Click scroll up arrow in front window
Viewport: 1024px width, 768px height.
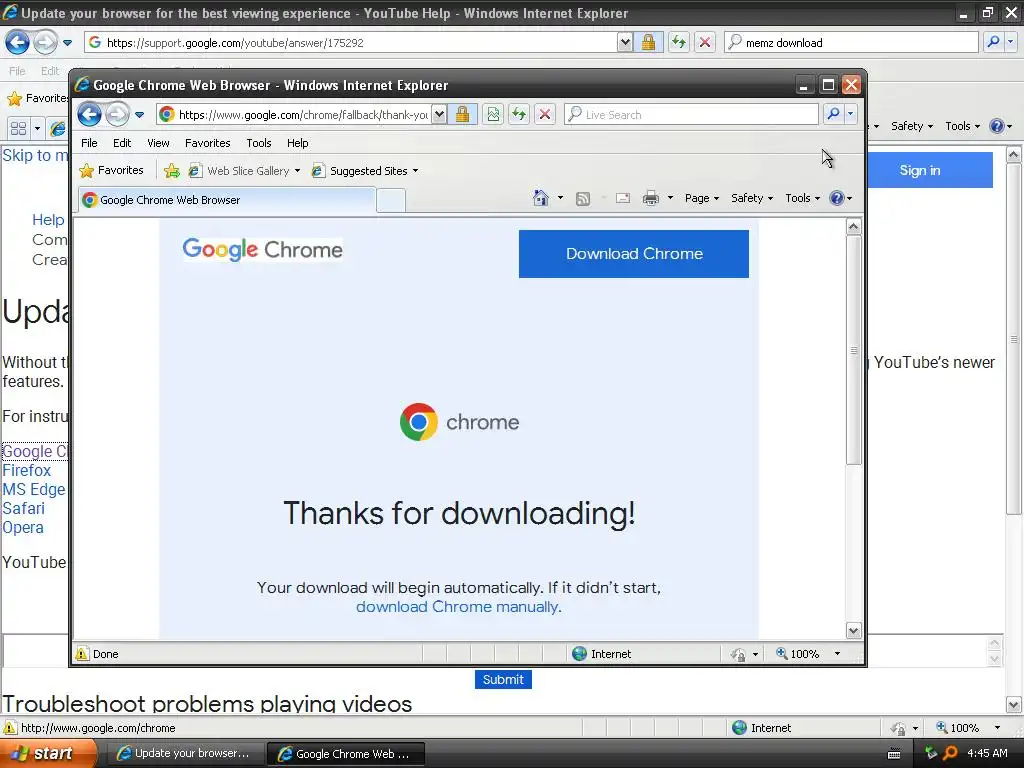click(x=853, y=227)
